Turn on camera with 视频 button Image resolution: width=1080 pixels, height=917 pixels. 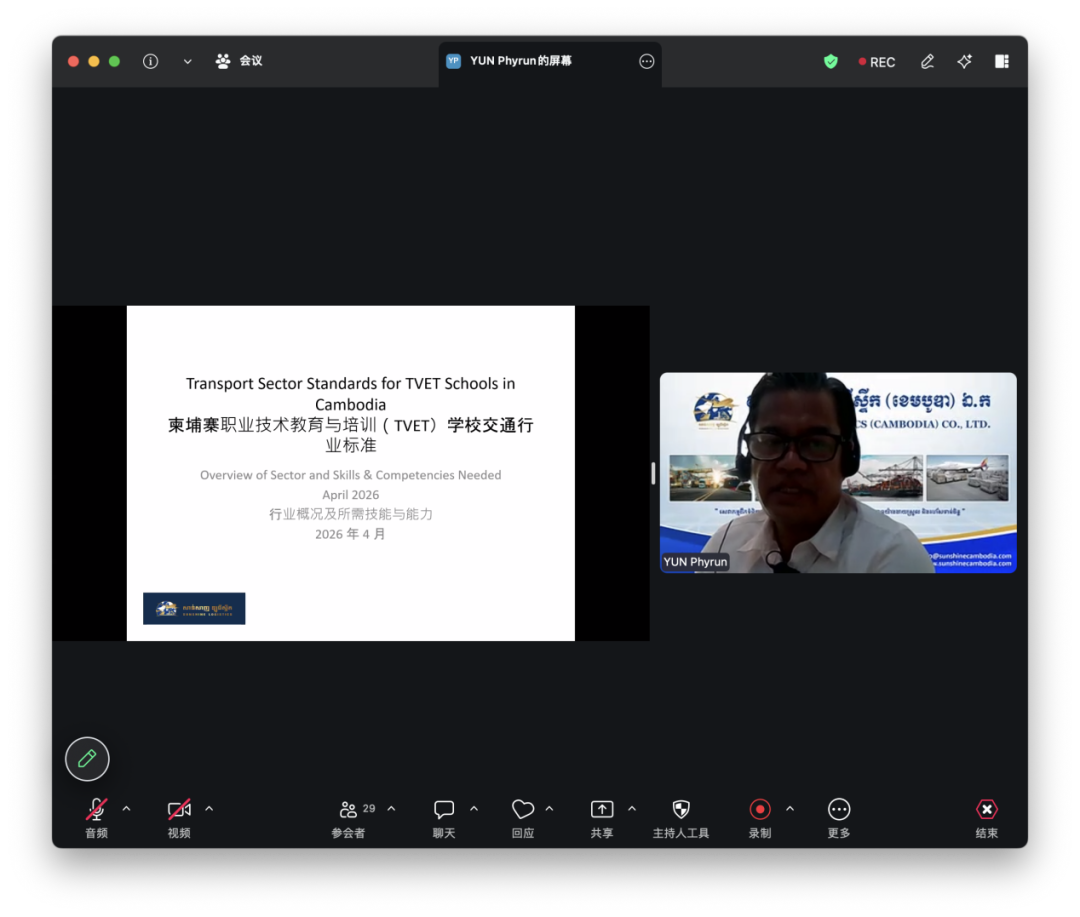(179, 817)
